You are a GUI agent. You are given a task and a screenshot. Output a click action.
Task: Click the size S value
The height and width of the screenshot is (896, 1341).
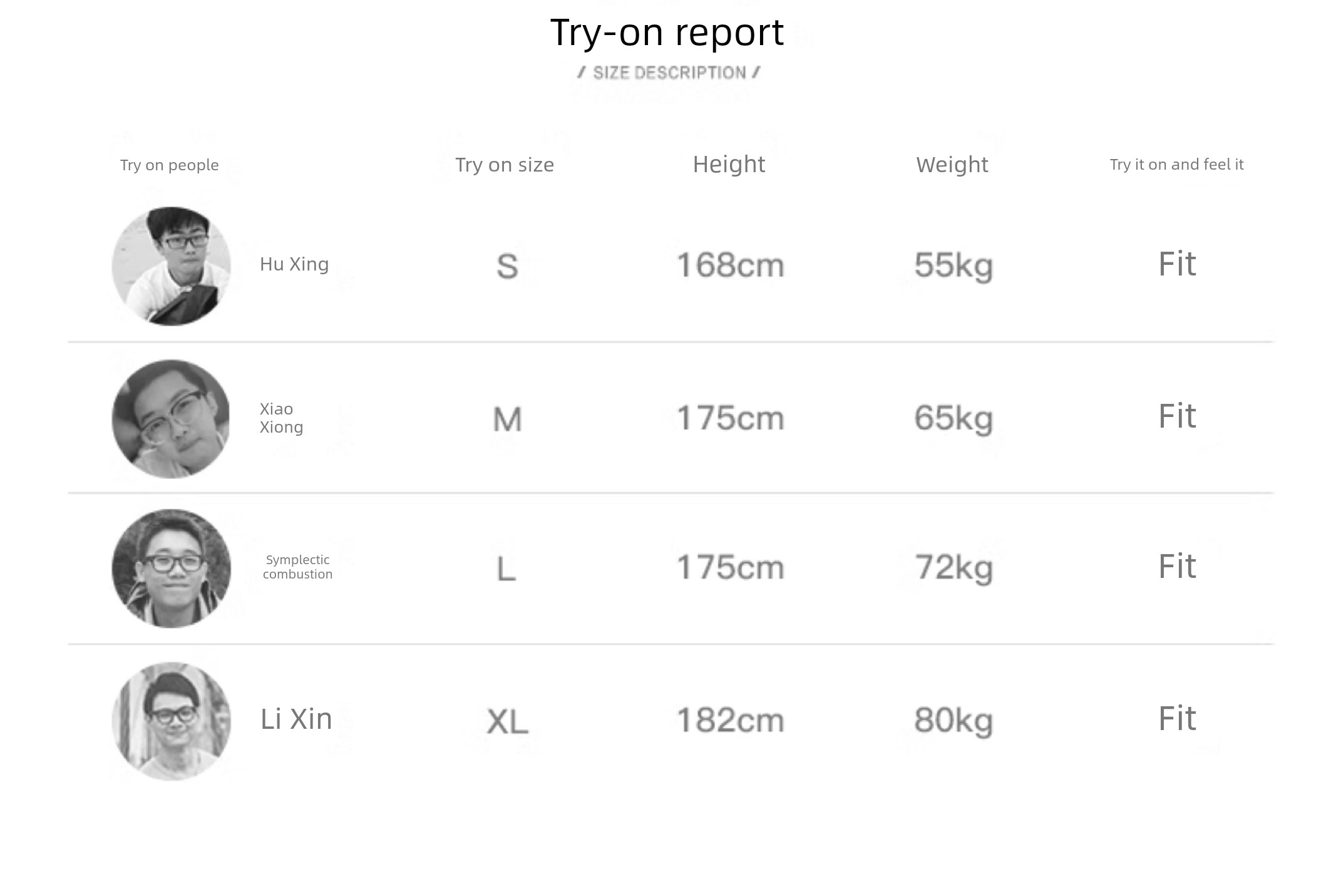pyautogui.click(x=507, y=266)
